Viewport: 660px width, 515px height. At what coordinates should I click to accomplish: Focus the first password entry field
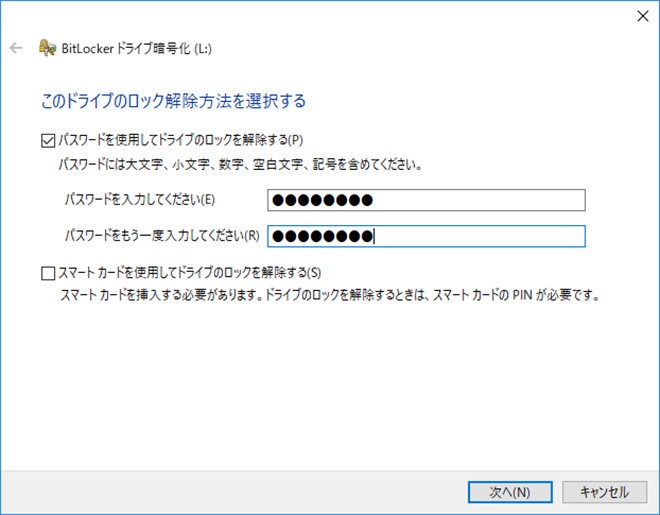pos(480,200)
